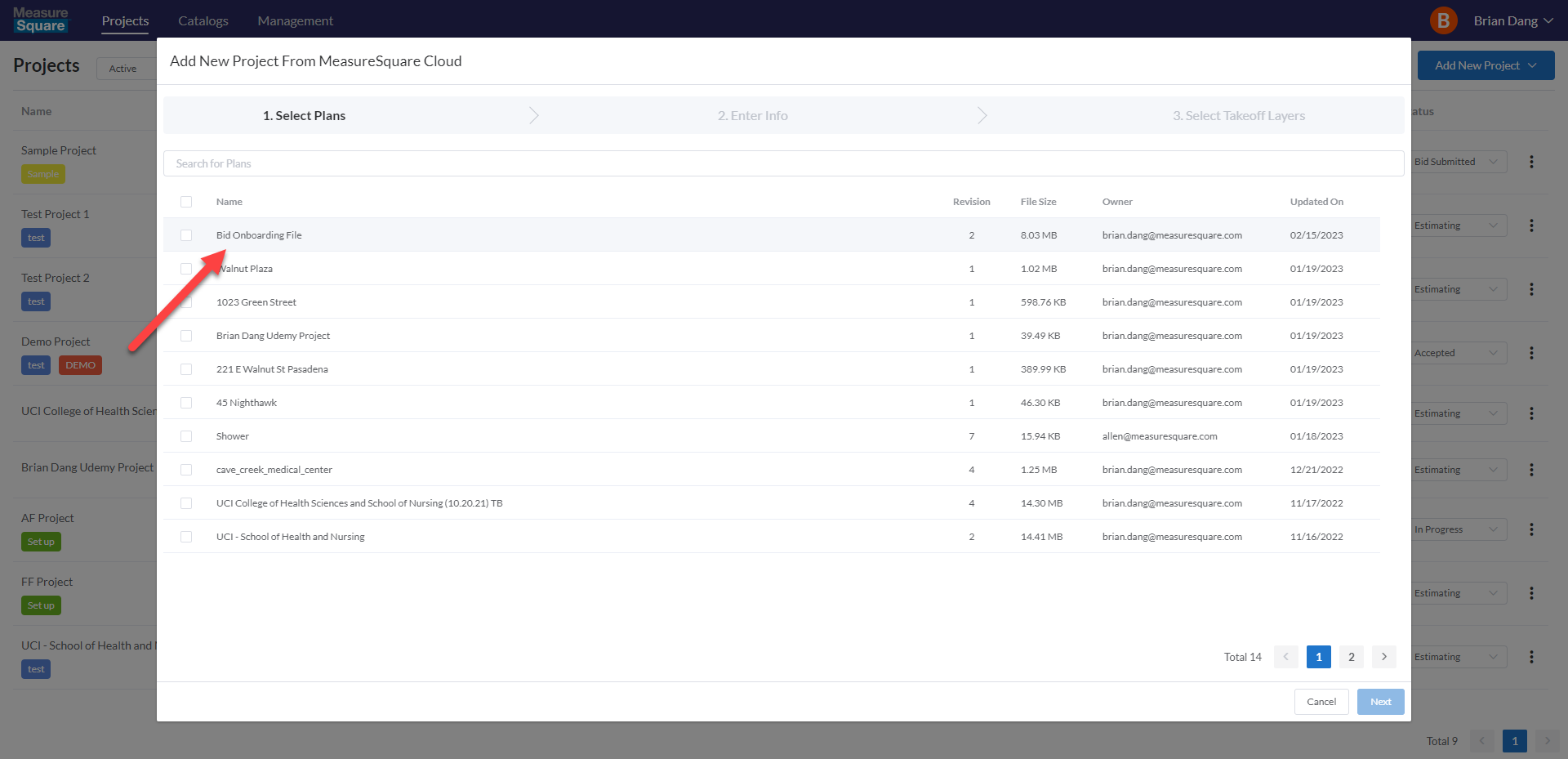Open the Active filter dropdown
The image size is (1568, 759).
(127, 69)
